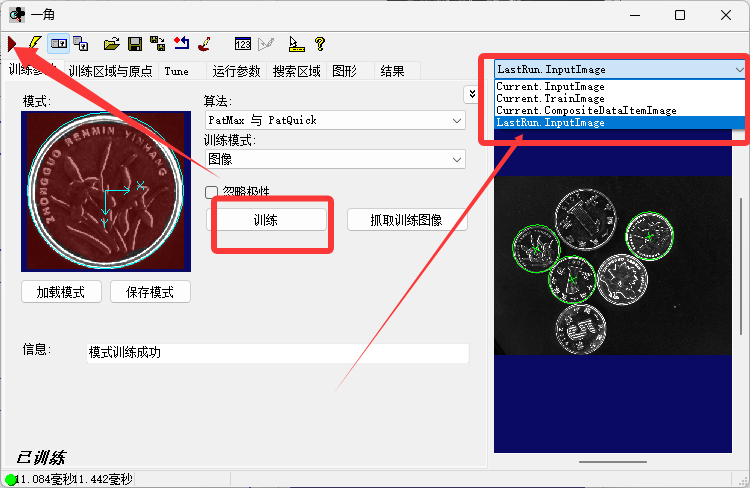Run the tool with the red triangle icon
Screen dimensions: 750x488
[x=12, y=44]
